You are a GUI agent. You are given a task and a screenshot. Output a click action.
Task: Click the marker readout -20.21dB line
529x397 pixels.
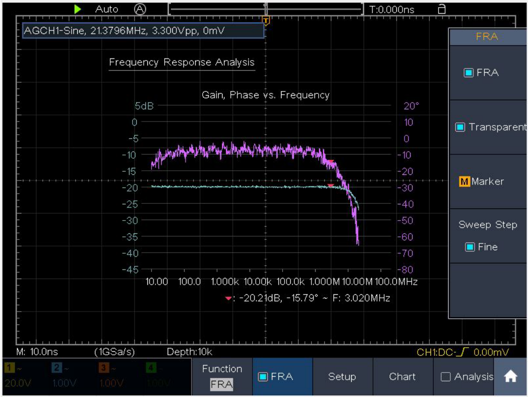tap(308, 298)
